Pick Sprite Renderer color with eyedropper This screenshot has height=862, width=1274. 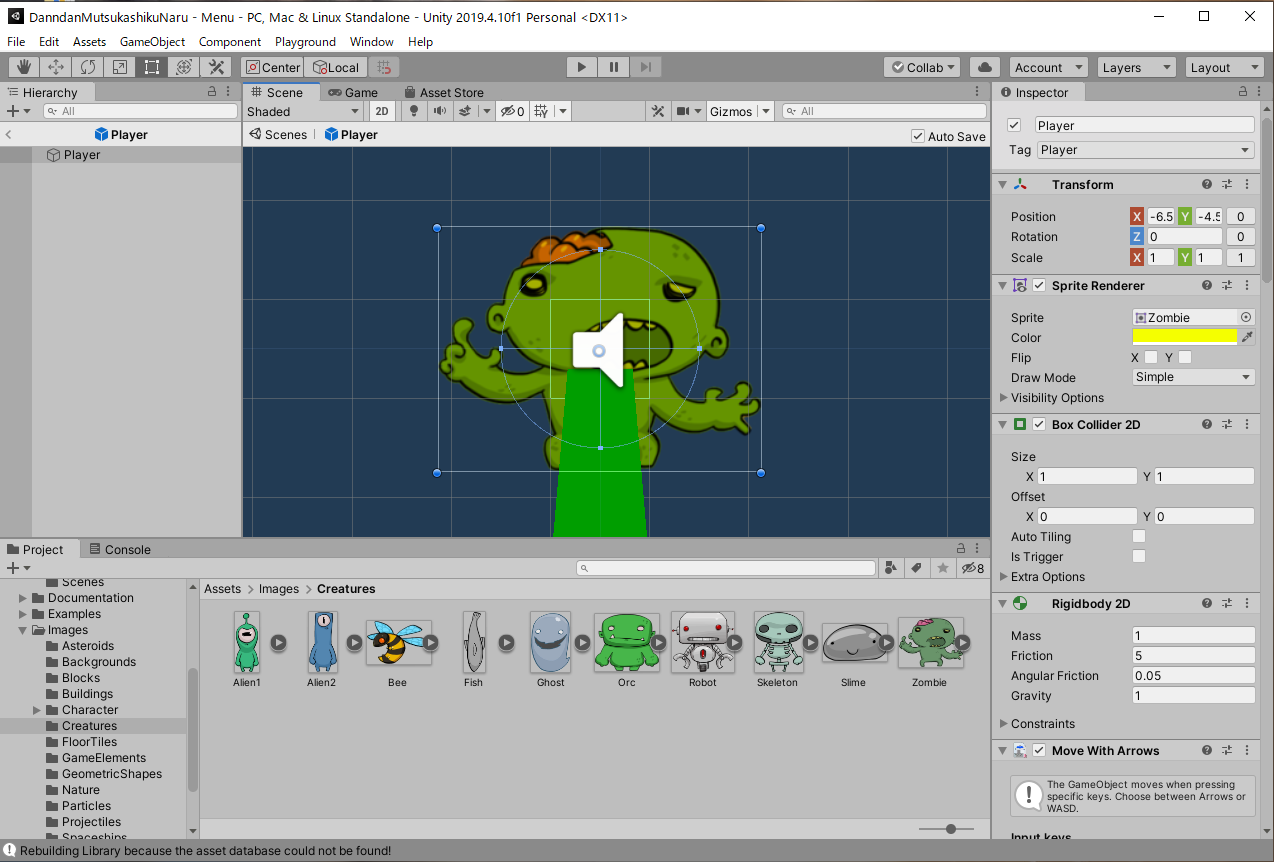(x=1247, y=337)
